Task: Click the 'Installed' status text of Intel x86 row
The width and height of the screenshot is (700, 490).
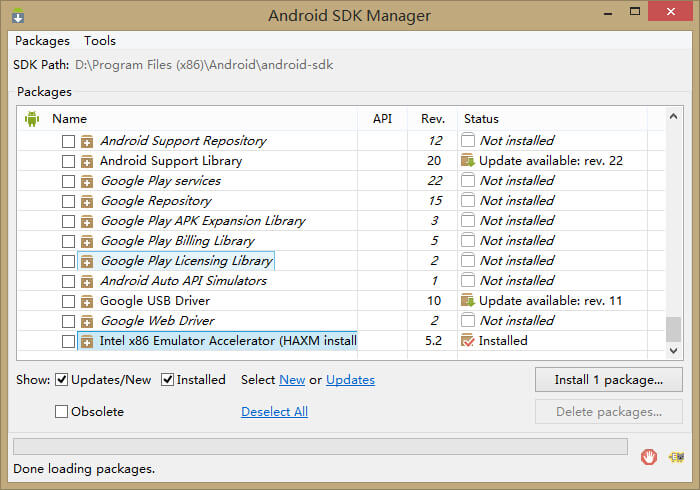Action: (503, 341)
